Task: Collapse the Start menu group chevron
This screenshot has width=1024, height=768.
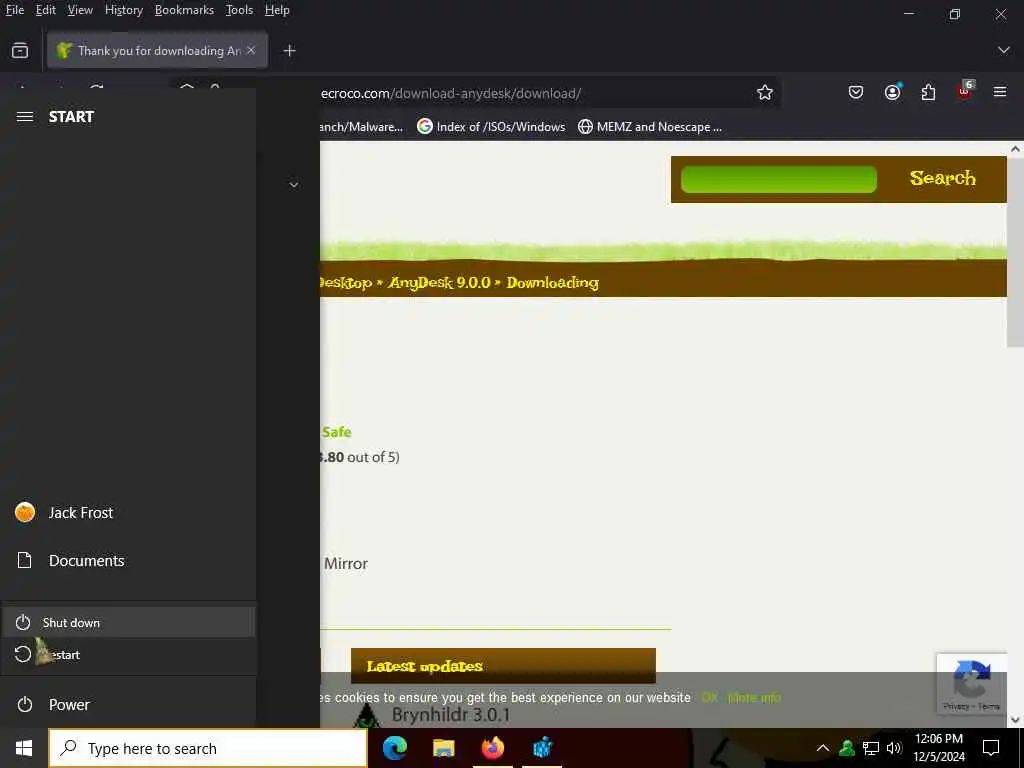Action: tap(294, 185)
